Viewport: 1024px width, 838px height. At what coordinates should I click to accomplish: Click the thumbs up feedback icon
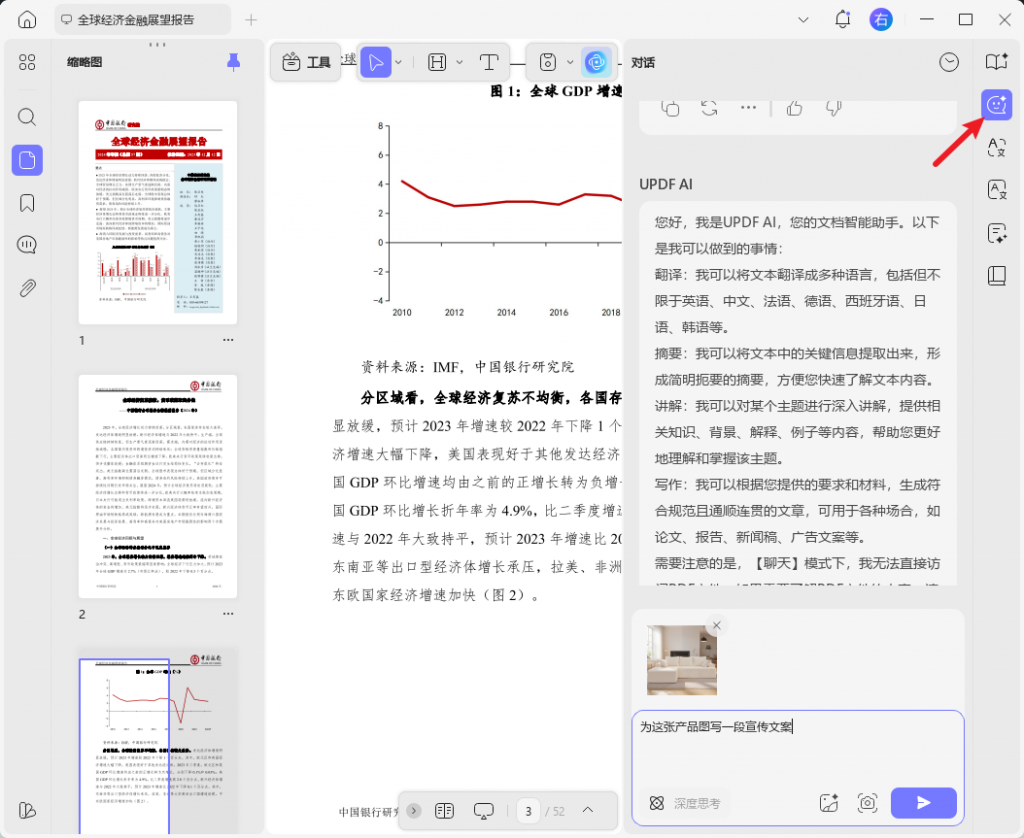pos(795,107)
